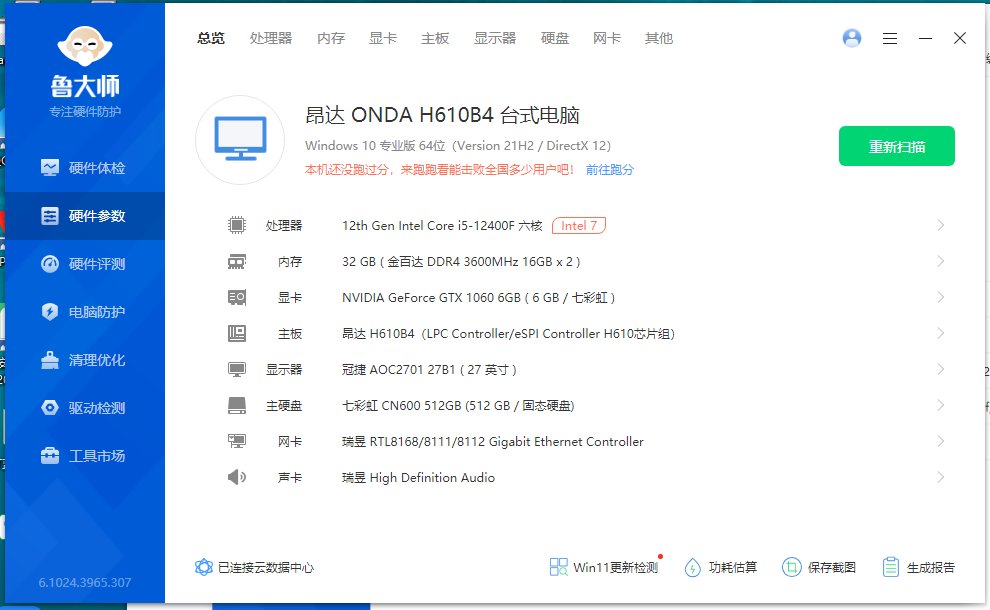Click 七彩虹 CN600 512GB disk text
The width and height of the screenshot is (990, 610).
[458, 405]
